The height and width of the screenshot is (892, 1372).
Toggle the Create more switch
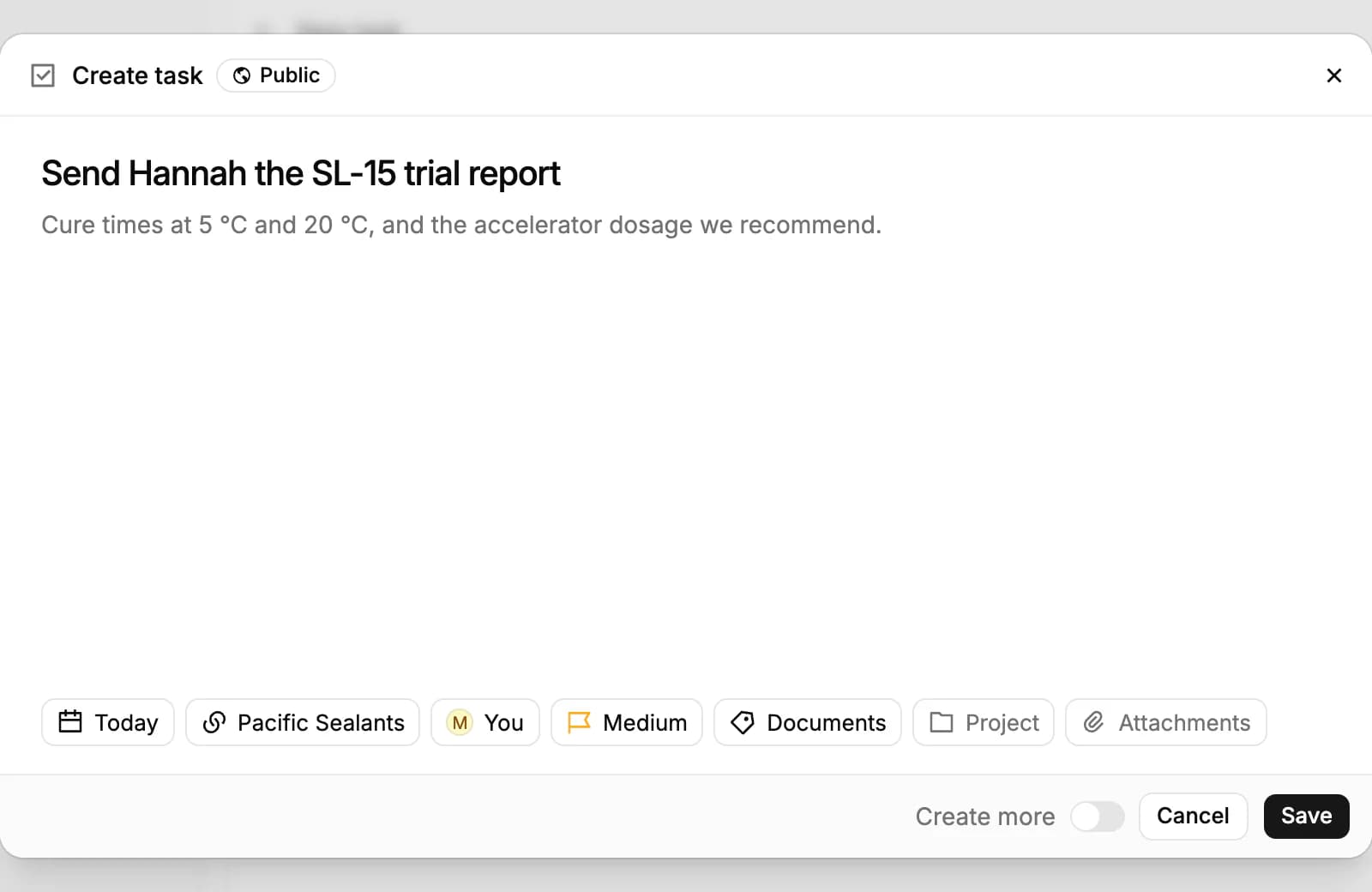pos(1098,817)
